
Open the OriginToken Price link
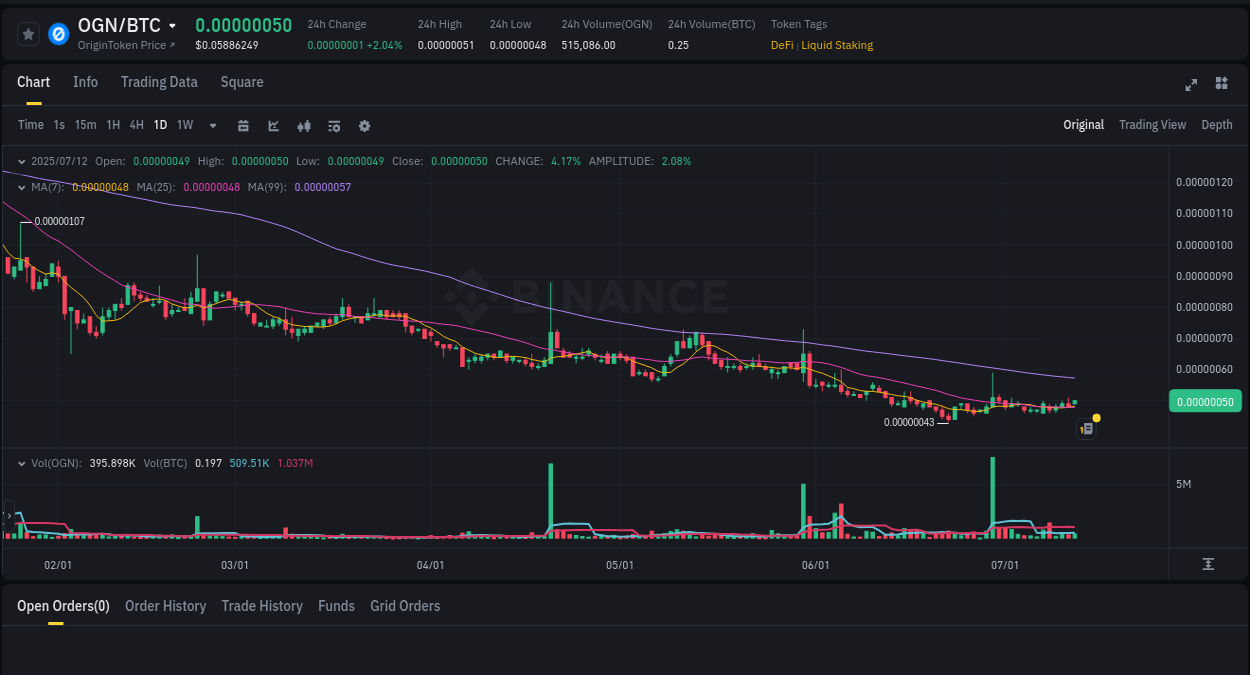pyautogui.click(x=127, y=45)
